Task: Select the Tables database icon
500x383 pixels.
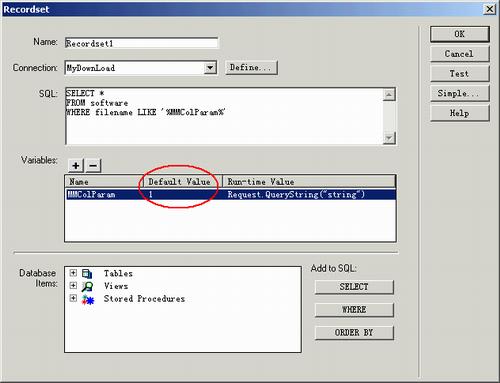Action: pyautogui.click(x=87, y=274)
